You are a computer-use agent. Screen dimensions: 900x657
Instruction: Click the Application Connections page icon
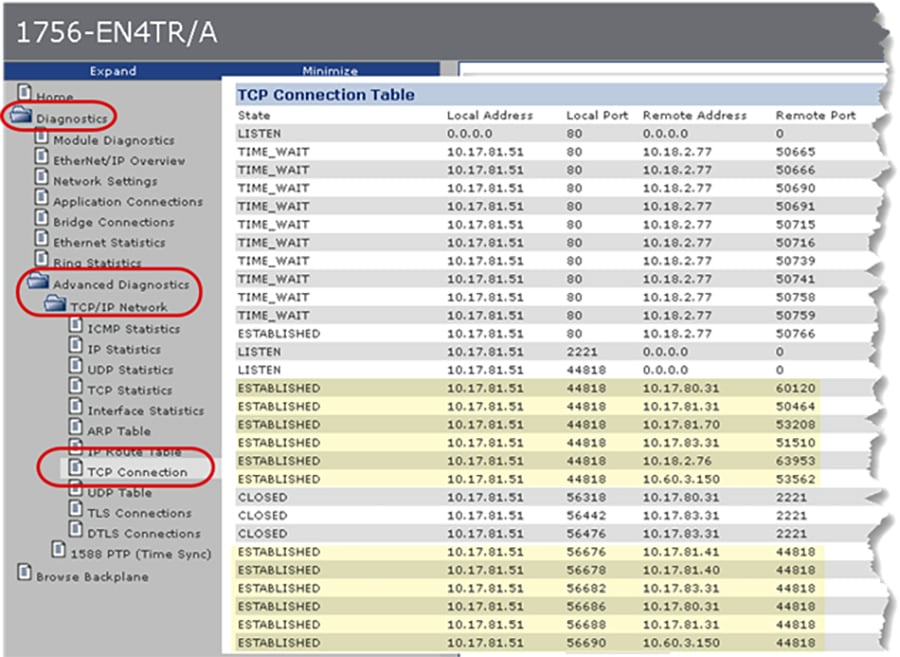pyautogui.click(x=41, y=198)
